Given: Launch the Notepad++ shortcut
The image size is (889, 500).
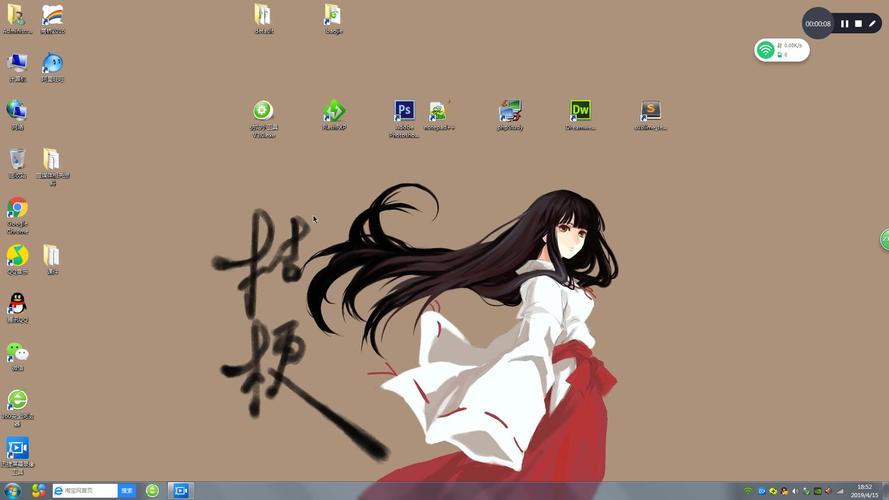Looking at the screenshot, I should [x=439, y=115].
